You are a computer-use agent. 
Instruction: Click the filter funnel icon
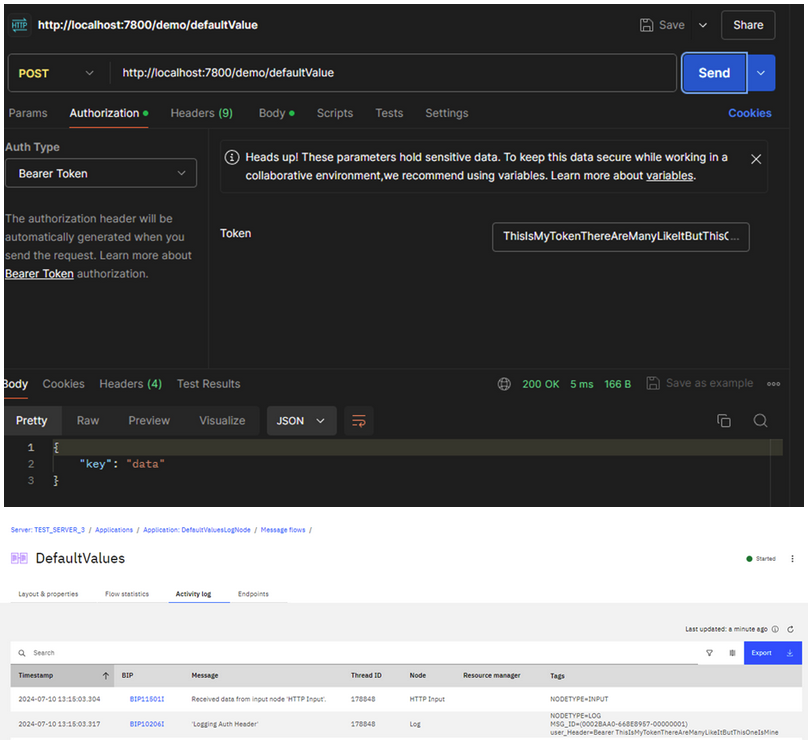pos(709,653)
